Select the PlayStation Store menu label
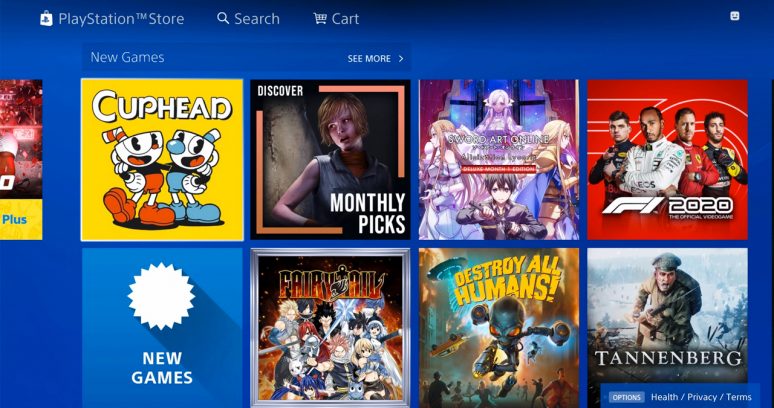The image size is (774, 408). coord(121,19)
